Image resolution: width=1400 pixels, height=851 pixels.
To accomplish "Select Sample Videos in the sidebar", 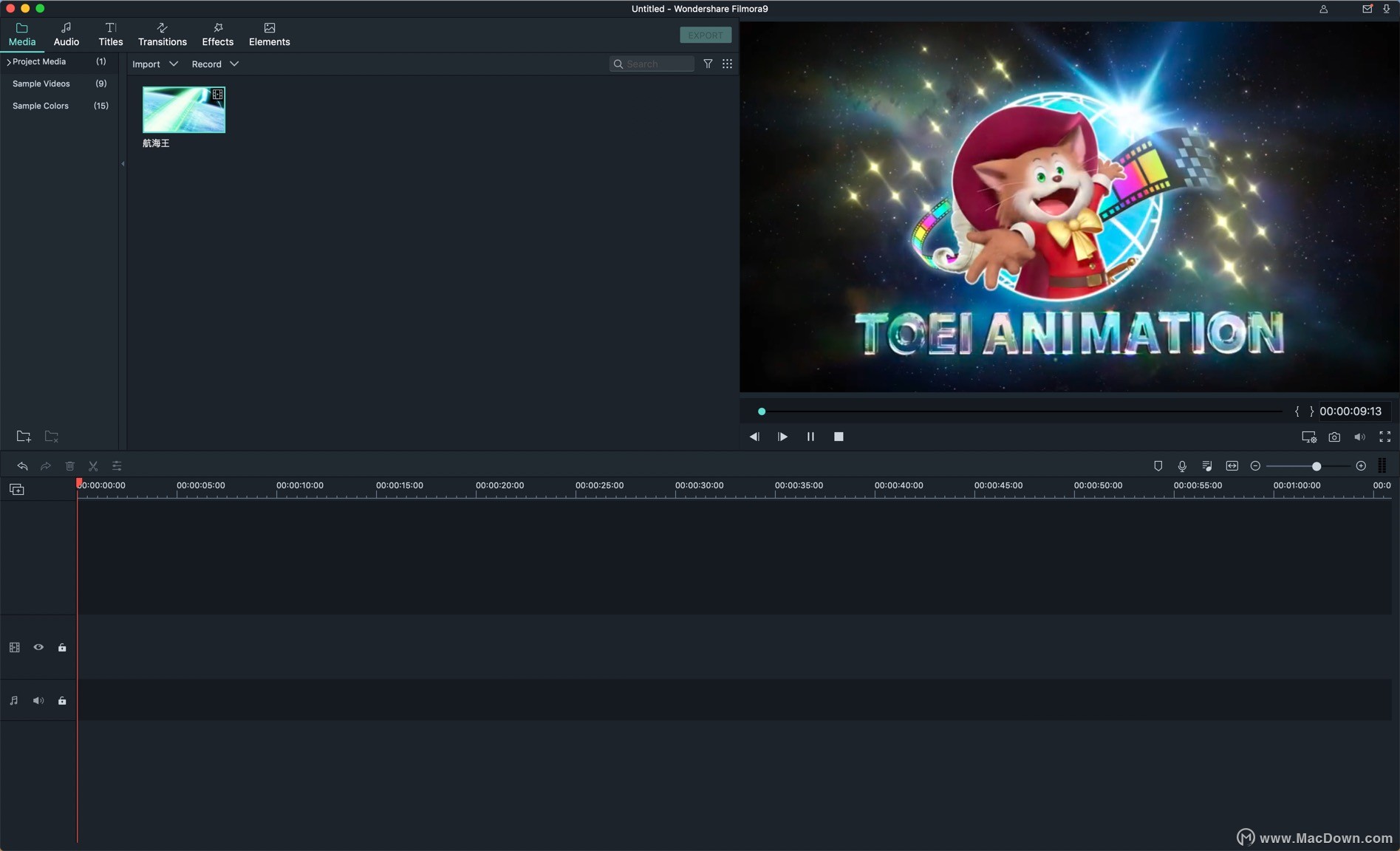I will tap(41, 84).
